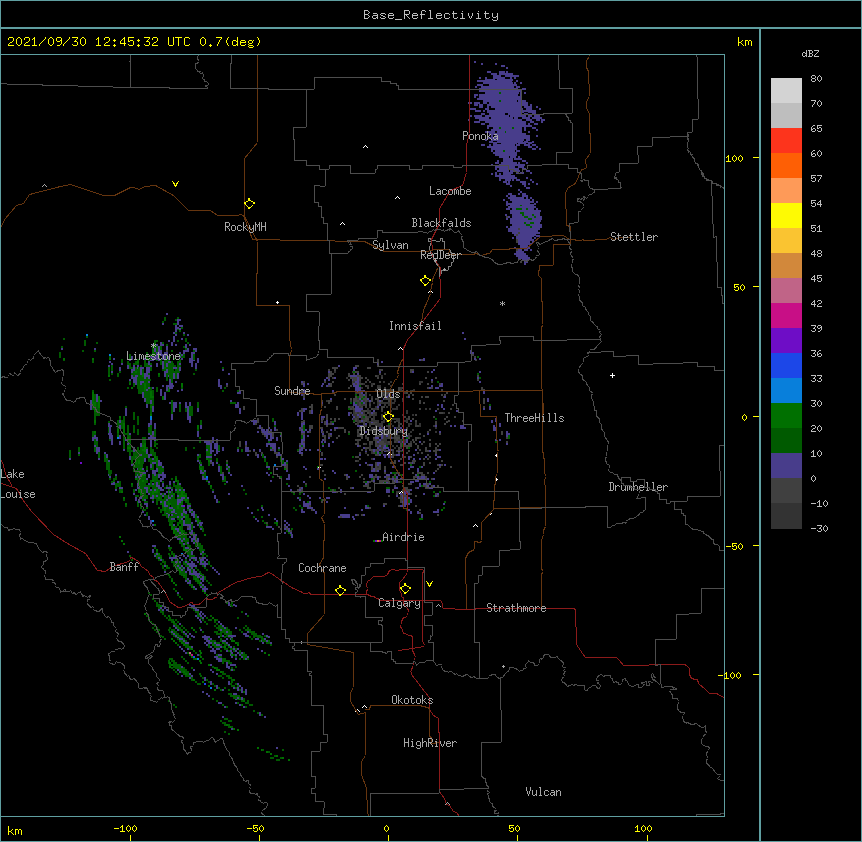Image resolution: width=862 pixels, height=842 pixels.
Task: Click the asterisk marker above Limestone label
Action: tap(154, 346)
